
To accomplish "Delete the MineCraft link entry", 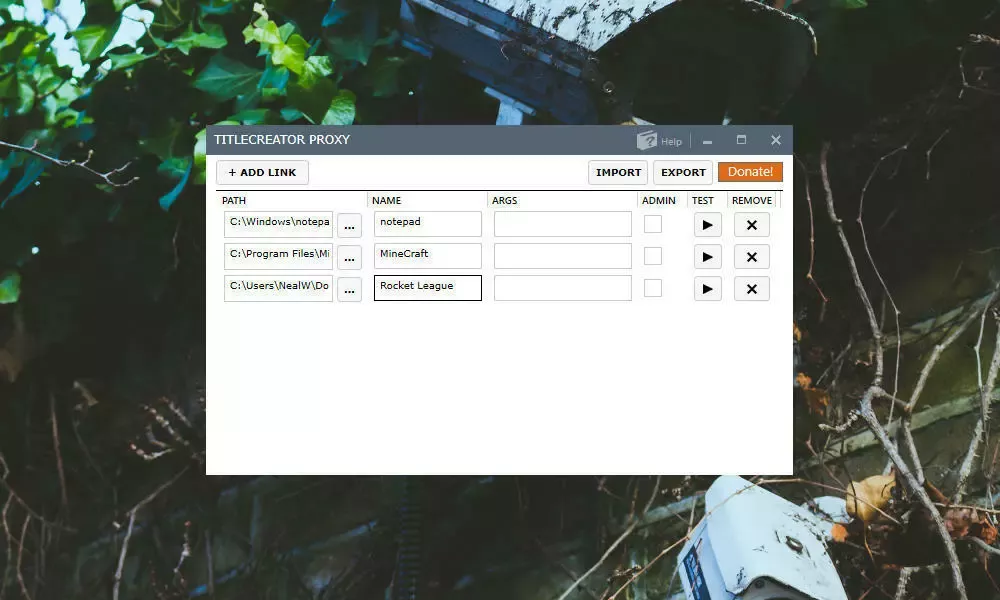I will click(751, 257).
